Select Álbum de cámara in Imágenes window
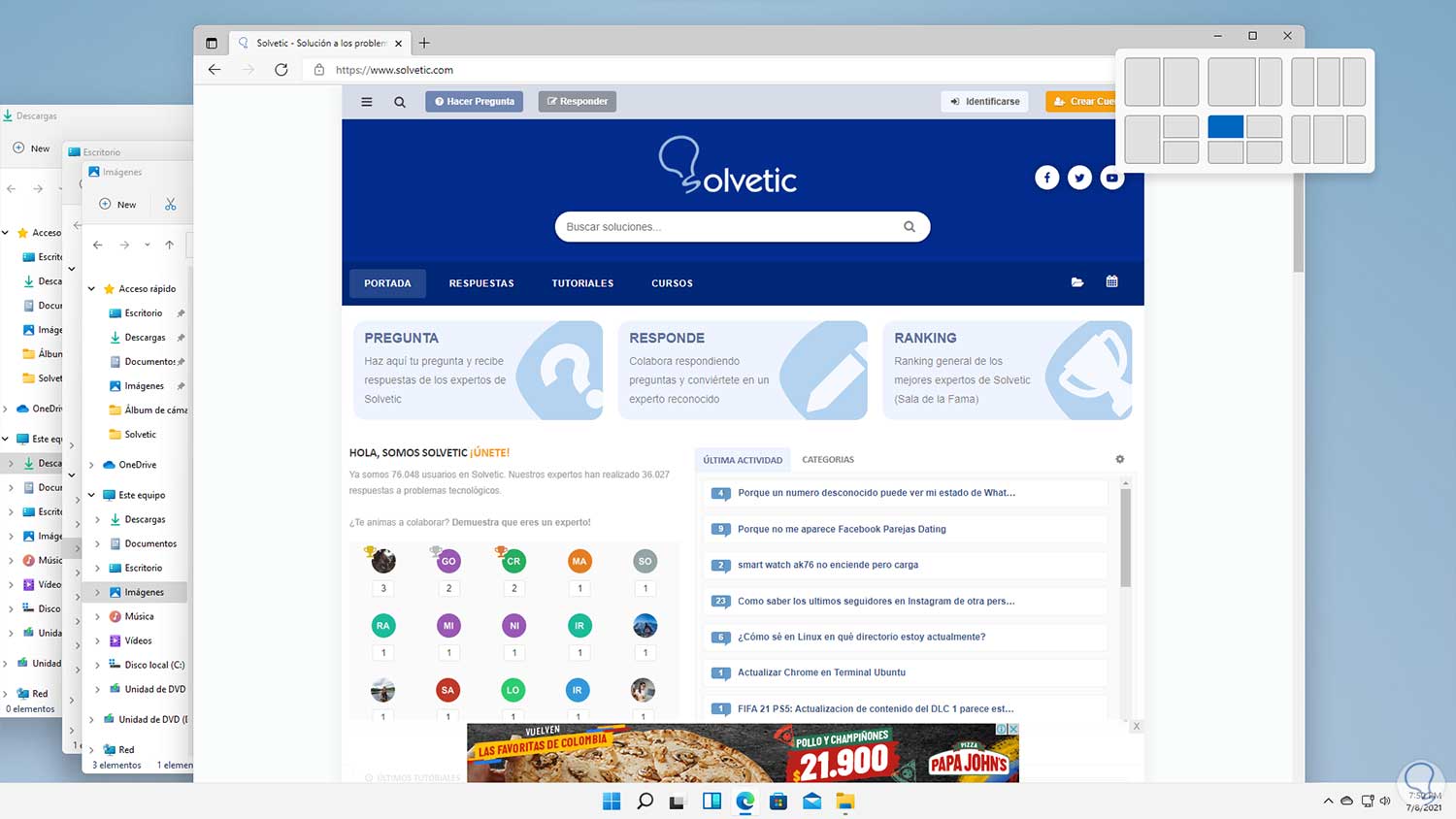The height and width of the screenshot is (819, 1456). pos(148,410)
